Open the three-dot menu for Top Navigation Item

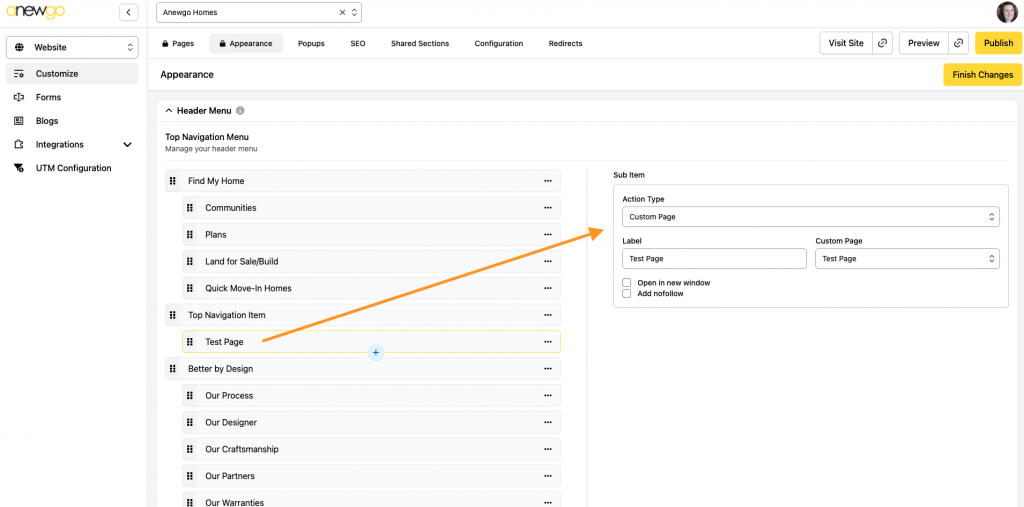(x=547, y=315)
